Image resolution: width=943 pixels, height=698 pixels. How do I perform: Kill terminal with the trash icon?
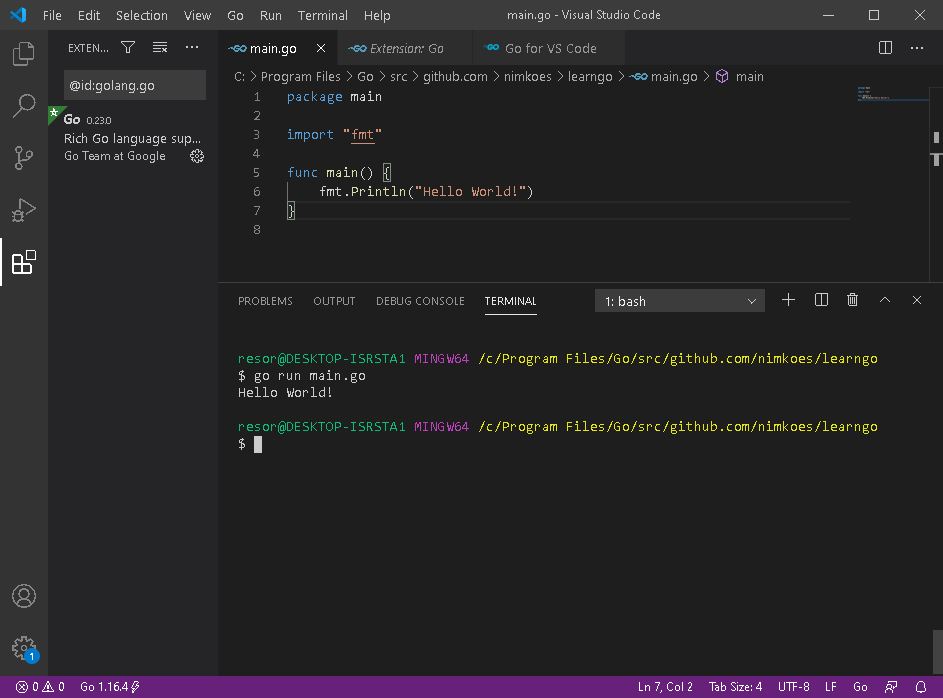[852, 300]
